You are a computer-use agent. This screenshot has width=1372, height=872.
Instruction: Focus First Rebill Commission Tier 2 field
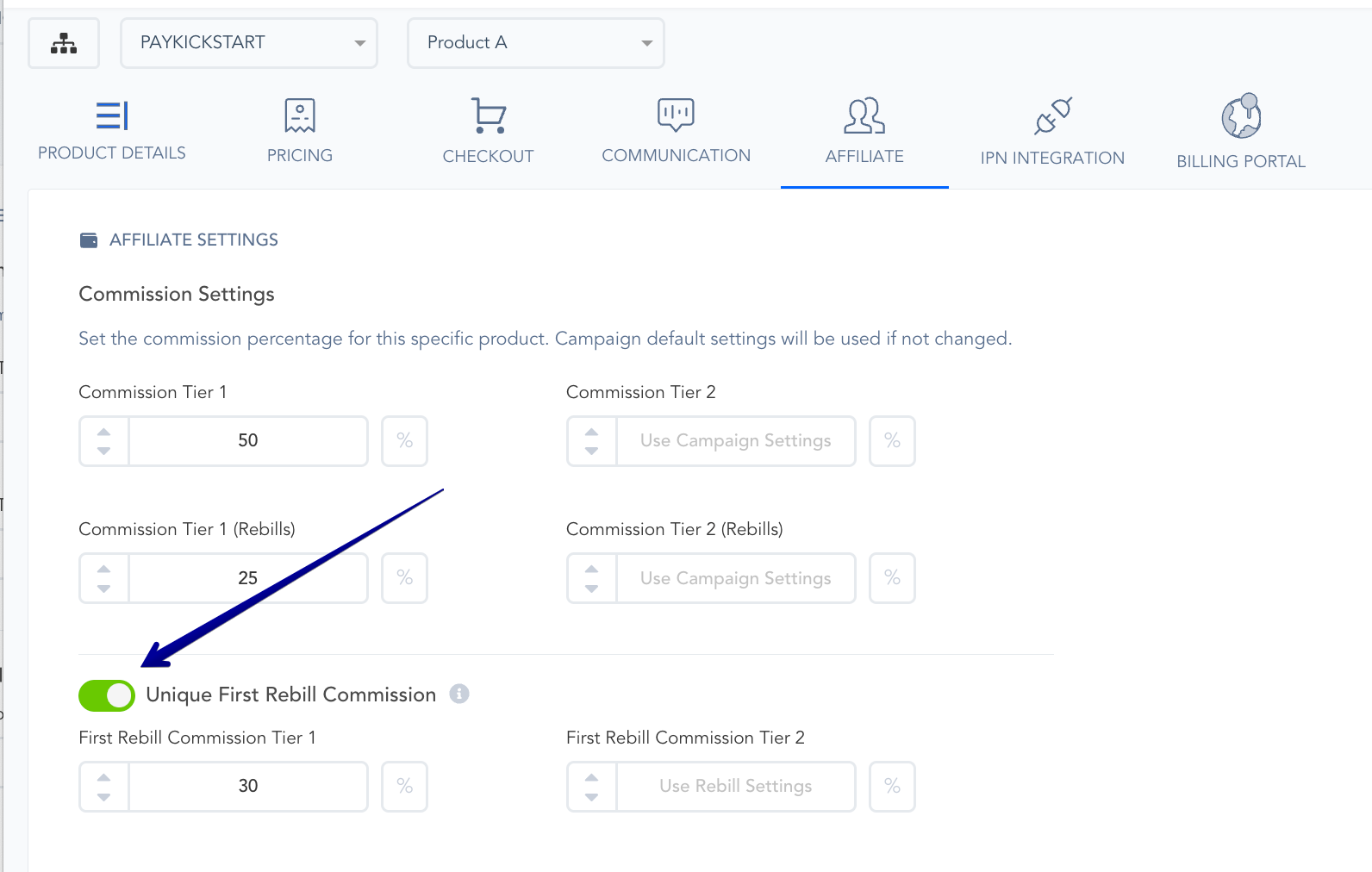(x=735, y=787)
